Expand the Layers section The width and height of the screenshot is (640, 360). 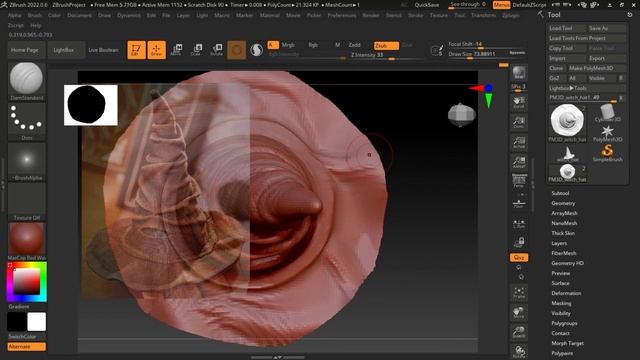[559, 243]
